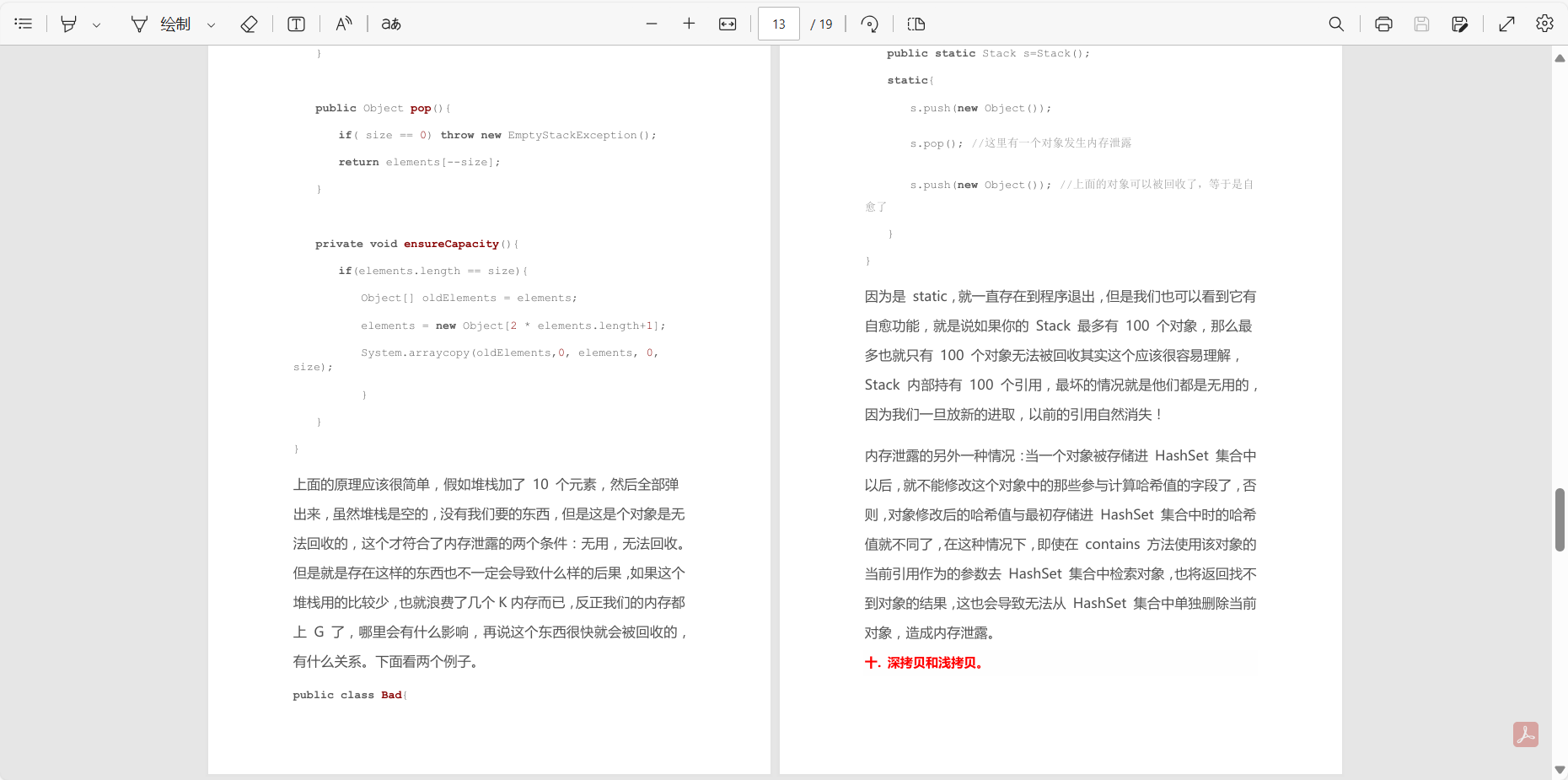The height and width of the screenshot is (780, 1568).
Task: Rotate the document page
Action: [x=870, y=24]
